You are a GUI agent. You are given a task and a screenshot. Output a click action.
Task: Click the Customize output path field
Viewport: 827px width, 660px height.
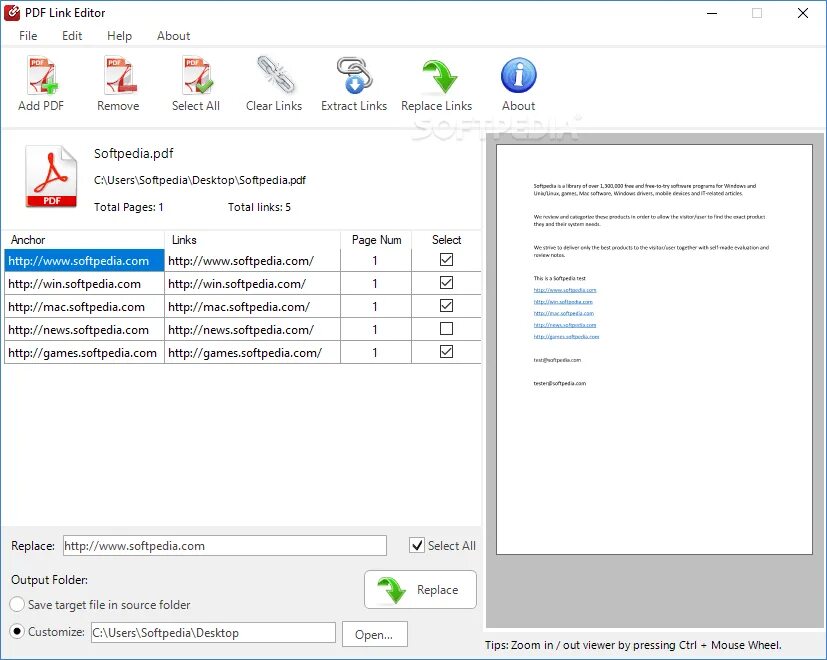click(213, 633)
